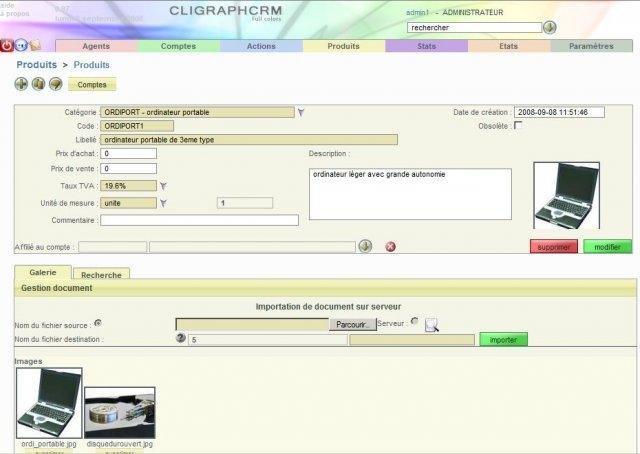
Task: Select the Serveur radio button
Action: click(x=414, y=322)
